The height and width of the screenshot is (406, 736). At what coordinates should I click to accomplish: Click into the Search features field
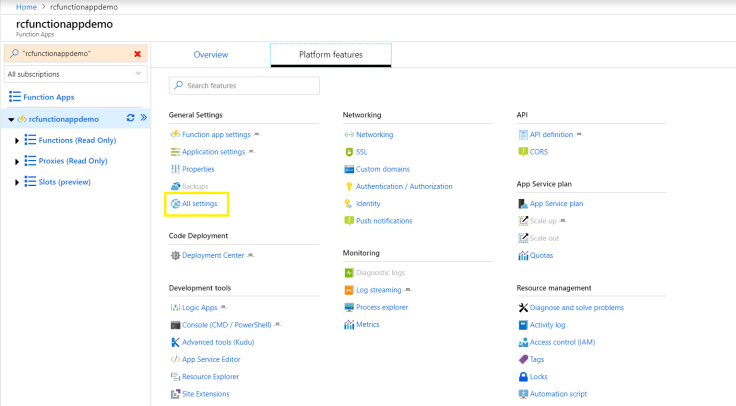tap(244, 85)
